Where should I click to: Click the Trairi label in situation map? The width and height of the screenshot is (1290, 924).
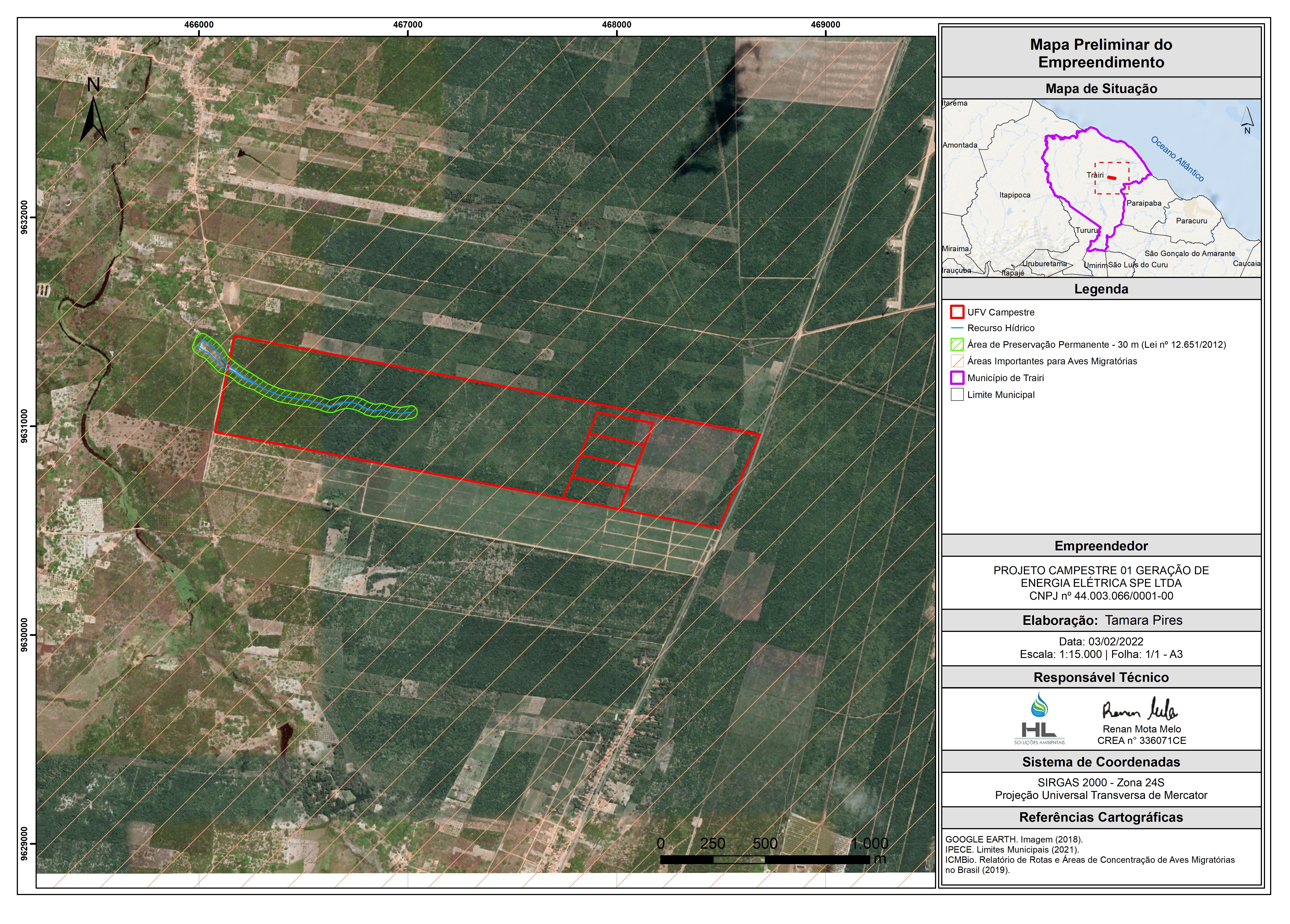1094,175
